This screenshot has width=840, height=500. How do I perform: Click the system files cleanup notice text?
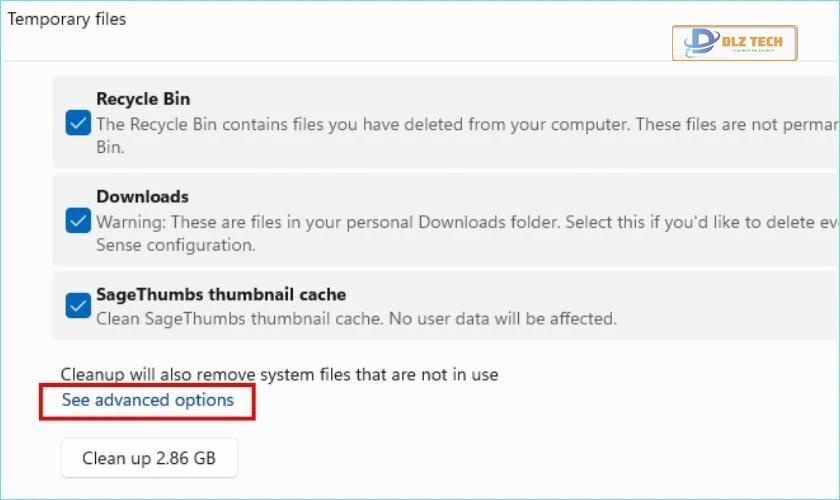coord(279,375)
